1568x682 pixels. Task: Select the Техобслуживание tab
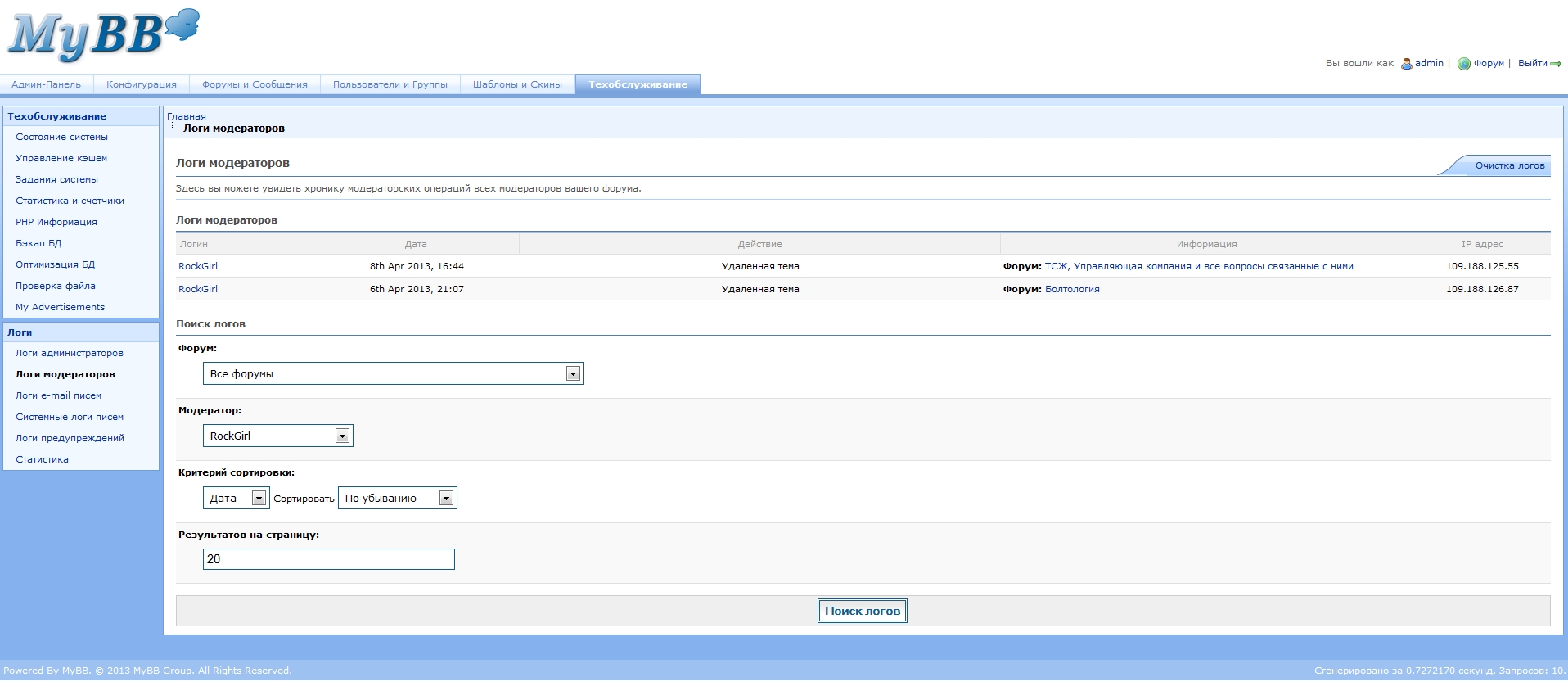(638, 84)
